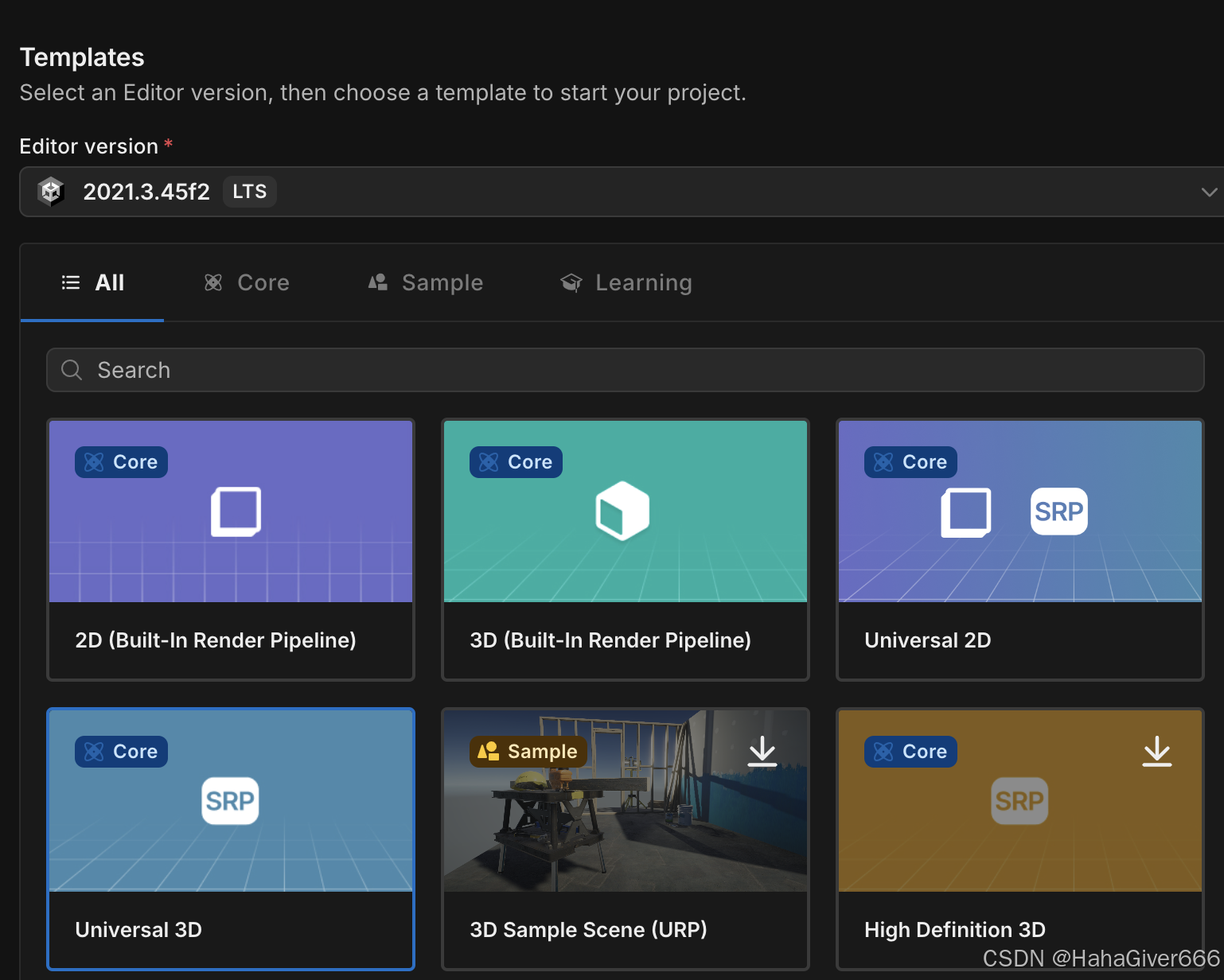The height and width of the screenshot is (980, 1224).
Task: Switch to the All tab
Action: point(92,282)
